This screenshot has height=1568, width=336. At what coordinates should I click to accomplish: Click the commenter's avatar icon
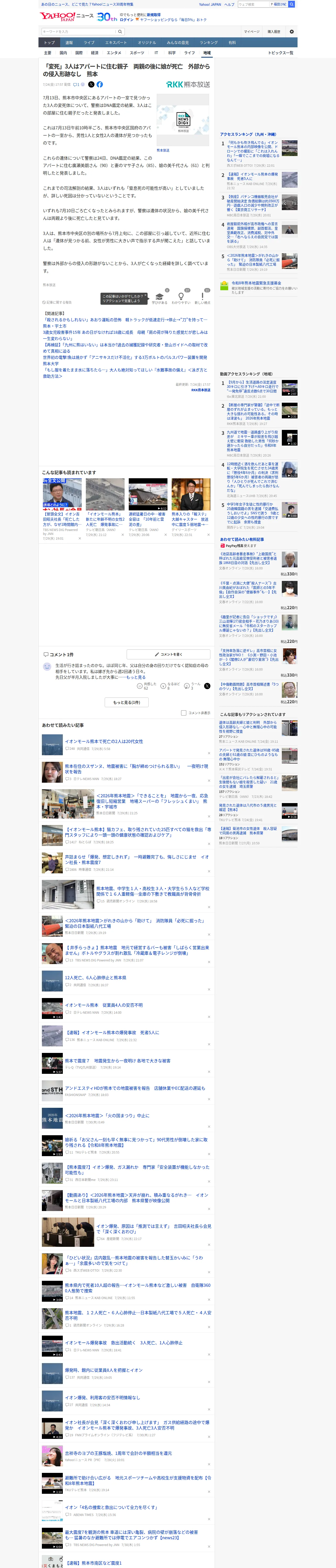point(47,666)
